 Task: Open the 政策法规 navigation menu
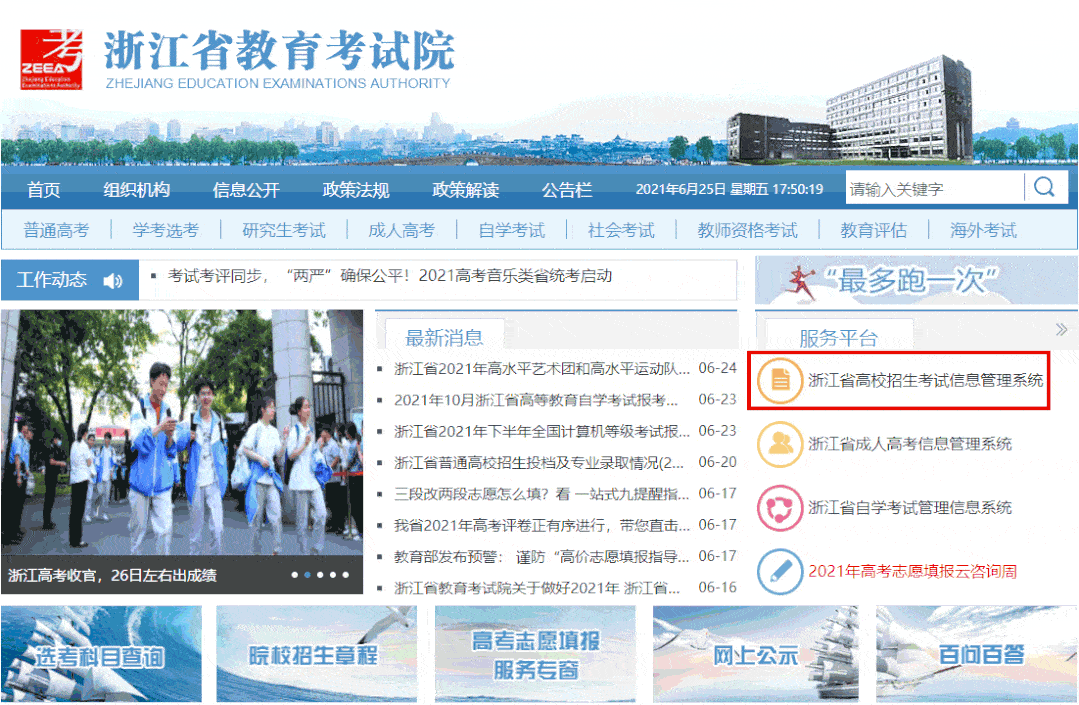(x=355, y=190)
